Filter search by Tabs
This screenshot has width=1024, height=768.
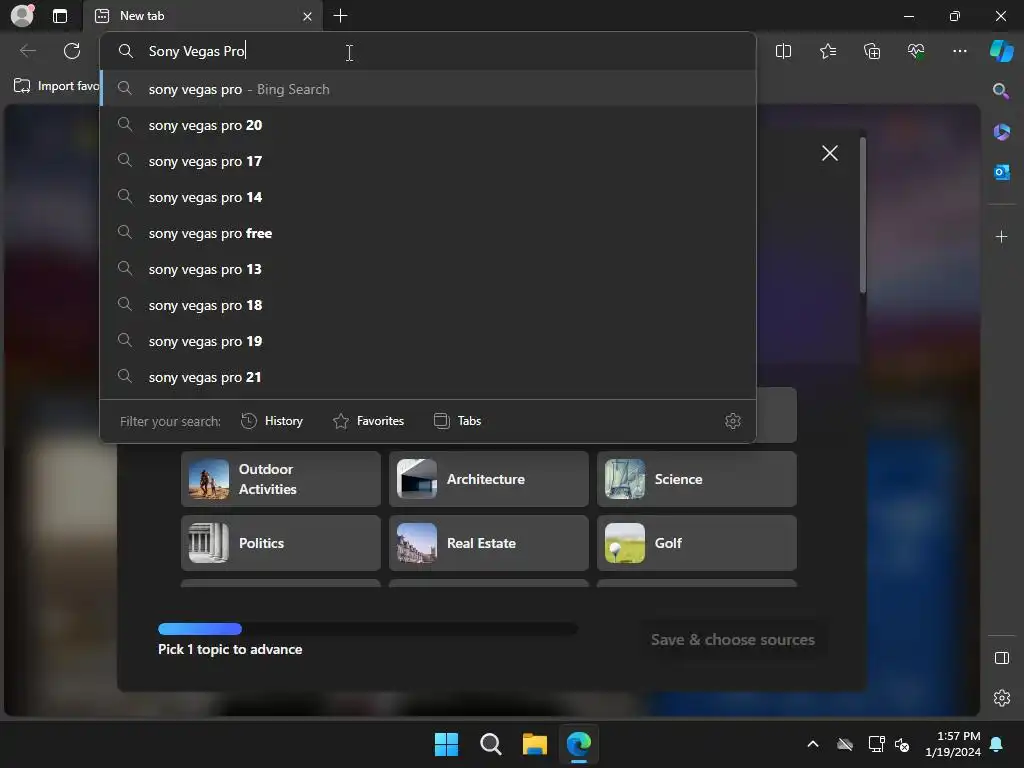[x=457, y=421]
